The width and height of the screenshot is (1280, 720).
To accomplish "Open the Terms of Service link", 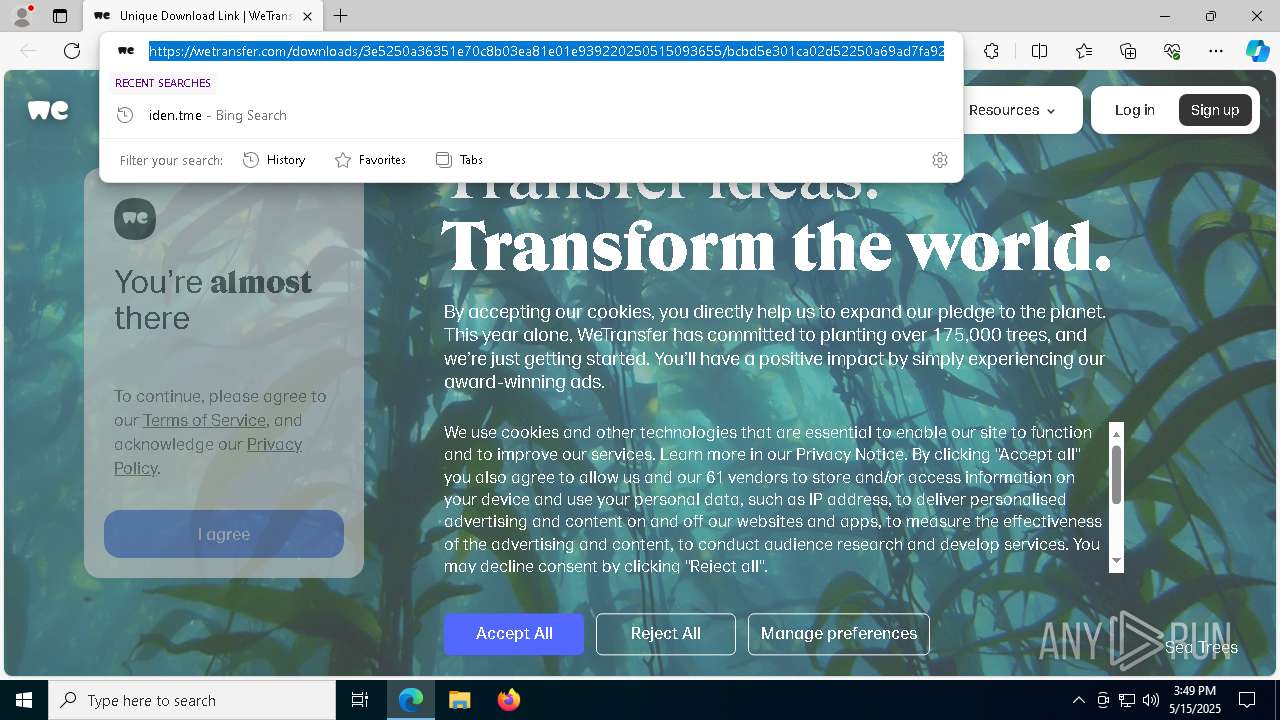I will 204,420.
